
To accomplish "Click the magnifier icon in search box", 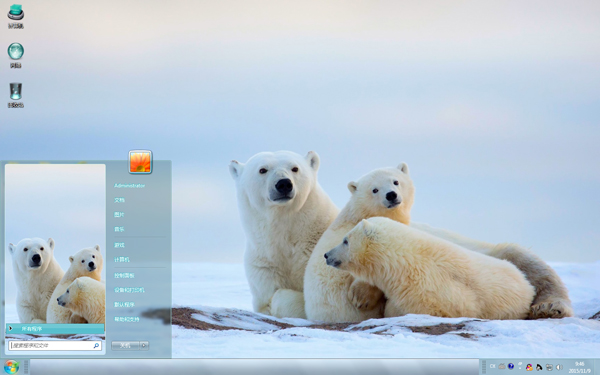I will 96,346.
